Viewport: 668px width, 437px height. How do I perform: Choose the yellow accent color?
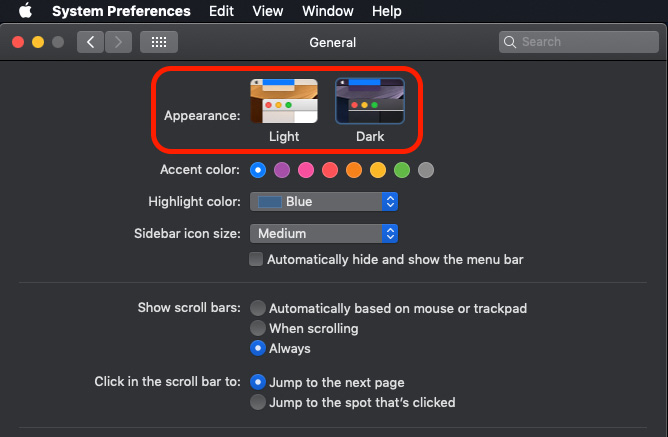(378, 170)
